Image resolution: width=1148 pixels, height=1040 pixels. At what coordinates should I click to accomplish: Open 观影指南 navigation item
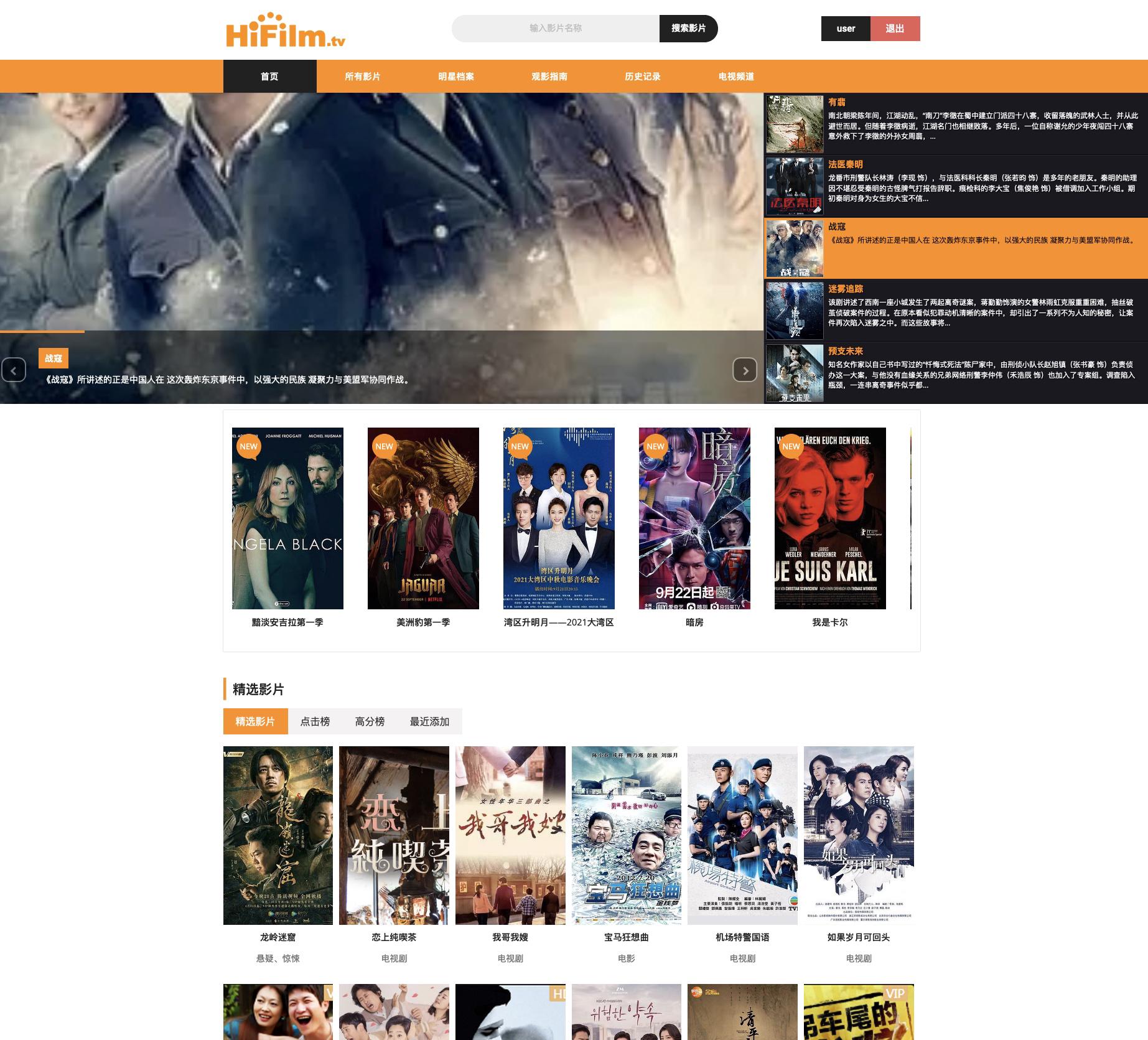point(549,77)
